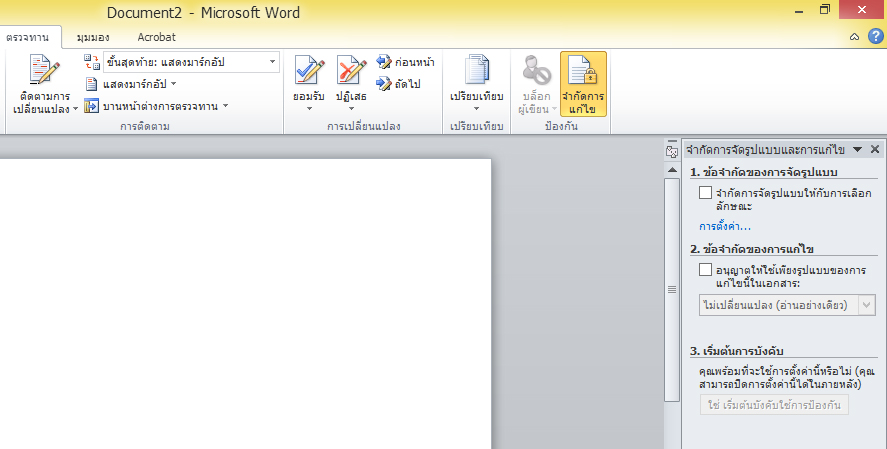Minimize the Microsoft Word window

tap(799, 10)
